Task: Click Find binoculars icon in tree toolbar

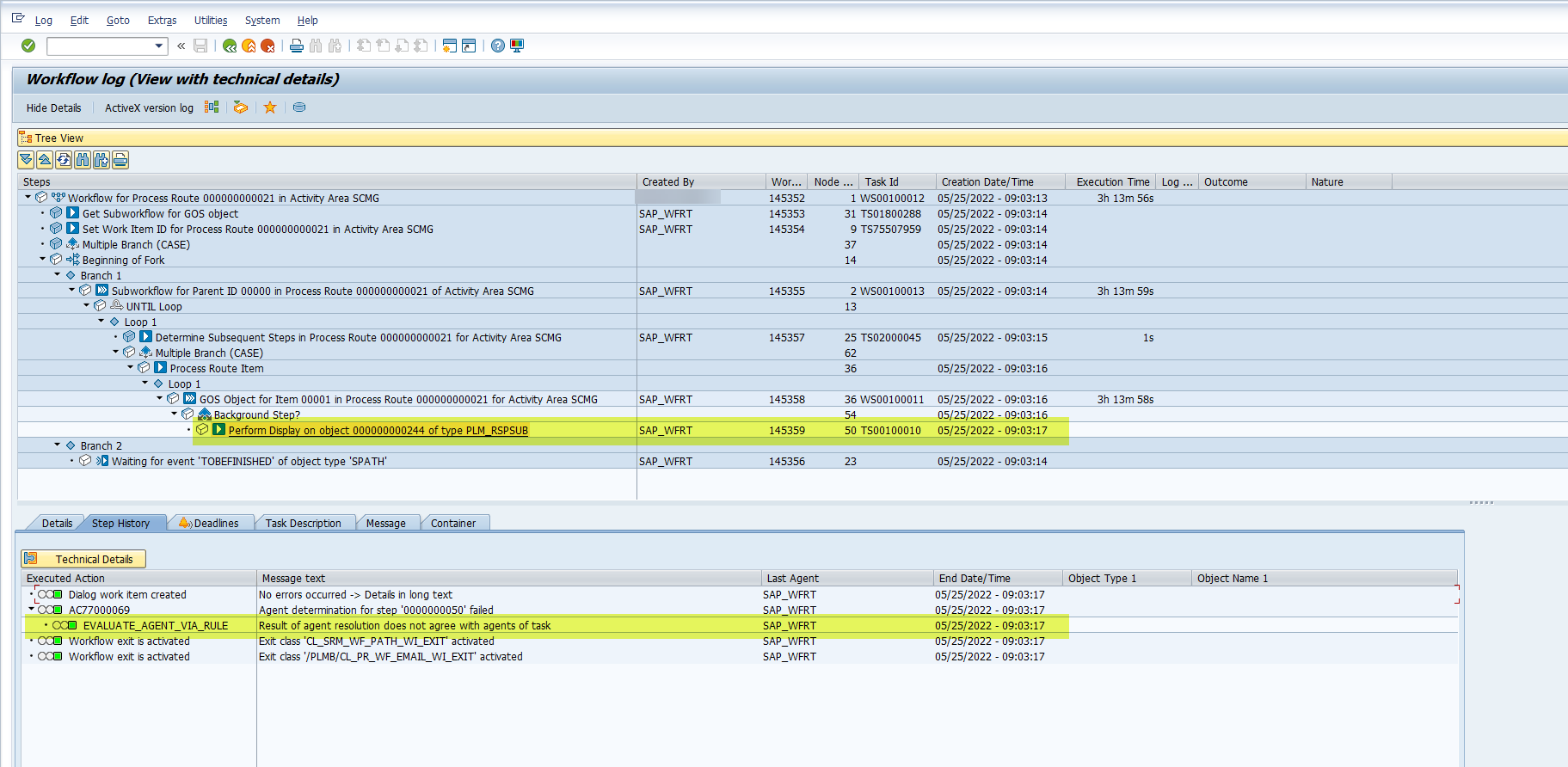Action: point(83,159)
